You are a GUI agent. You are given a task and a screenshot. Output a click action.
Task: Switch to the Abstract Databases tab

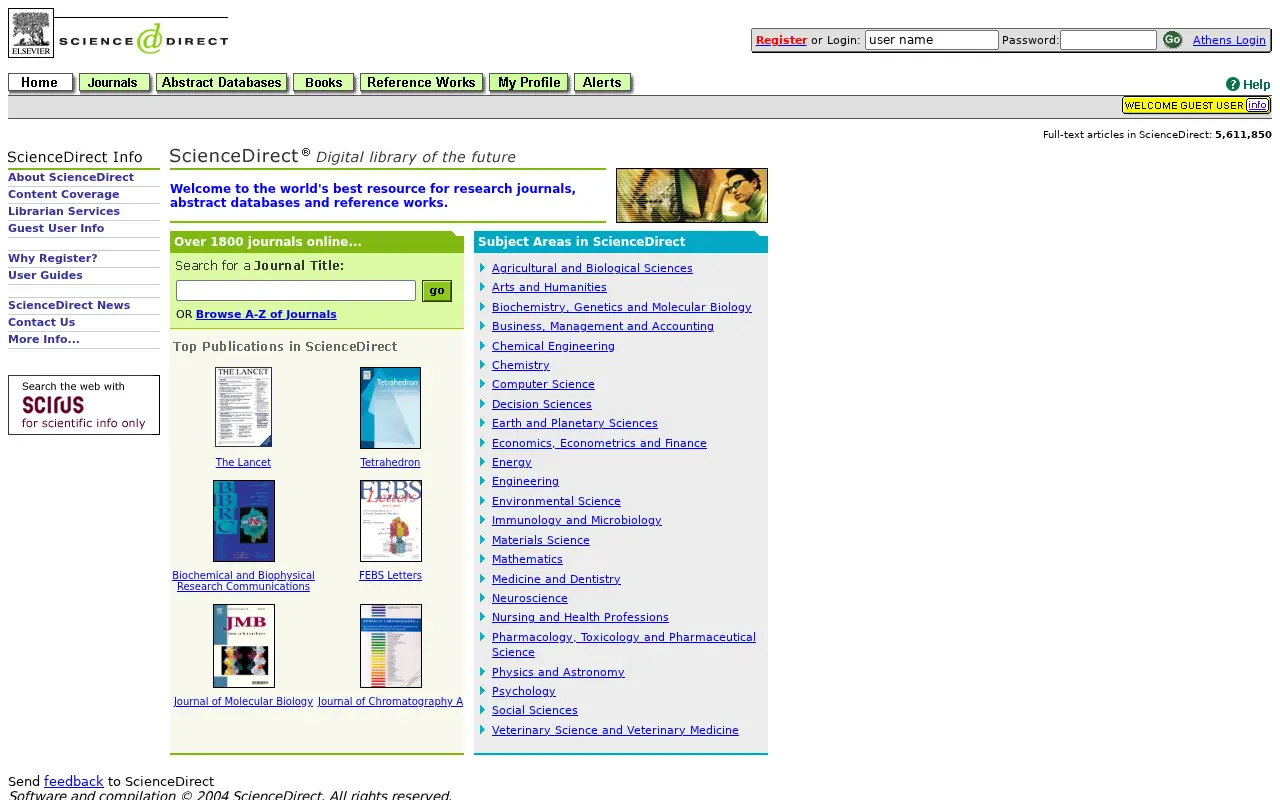[x=222, y=83]
